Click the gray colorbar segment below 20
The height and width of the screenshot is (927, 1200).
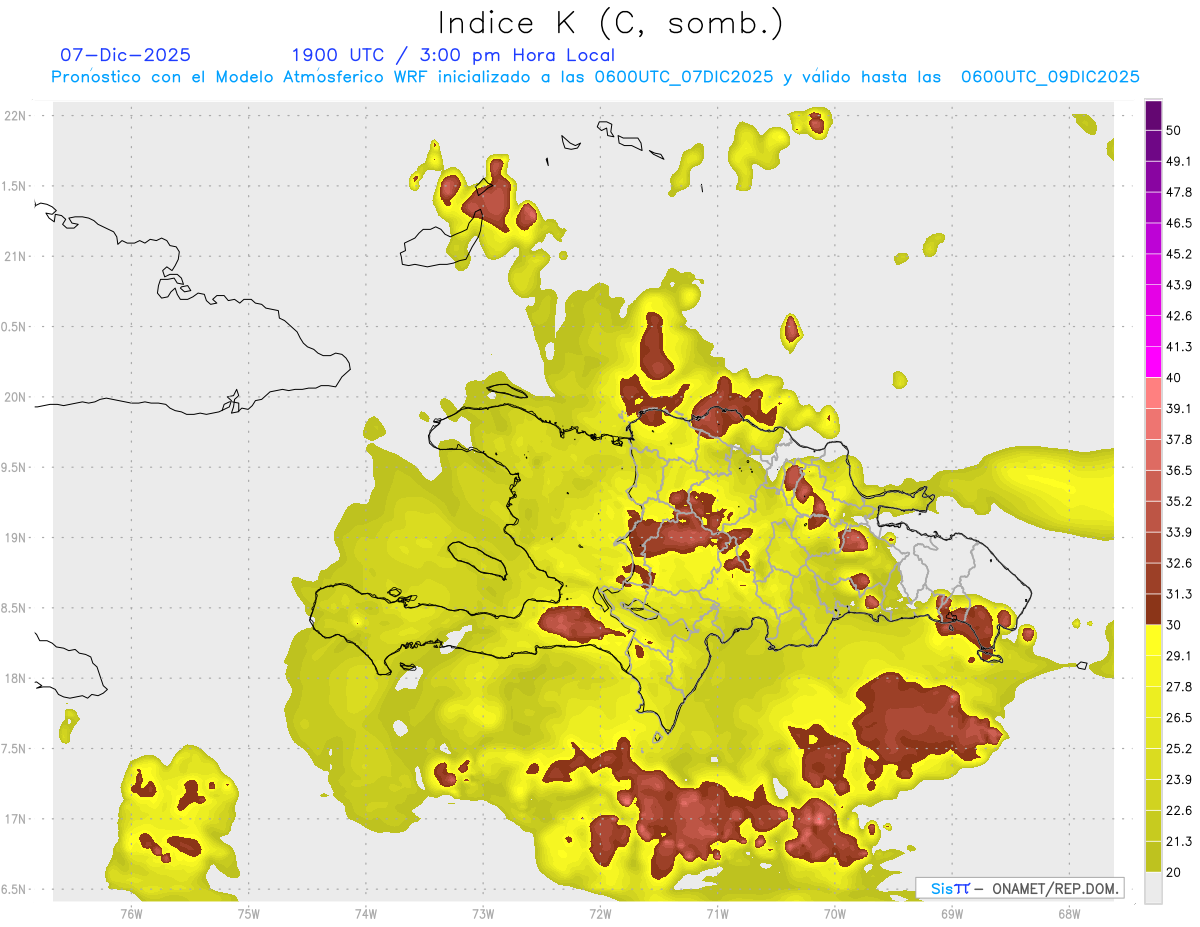(x=1154, y=888)
